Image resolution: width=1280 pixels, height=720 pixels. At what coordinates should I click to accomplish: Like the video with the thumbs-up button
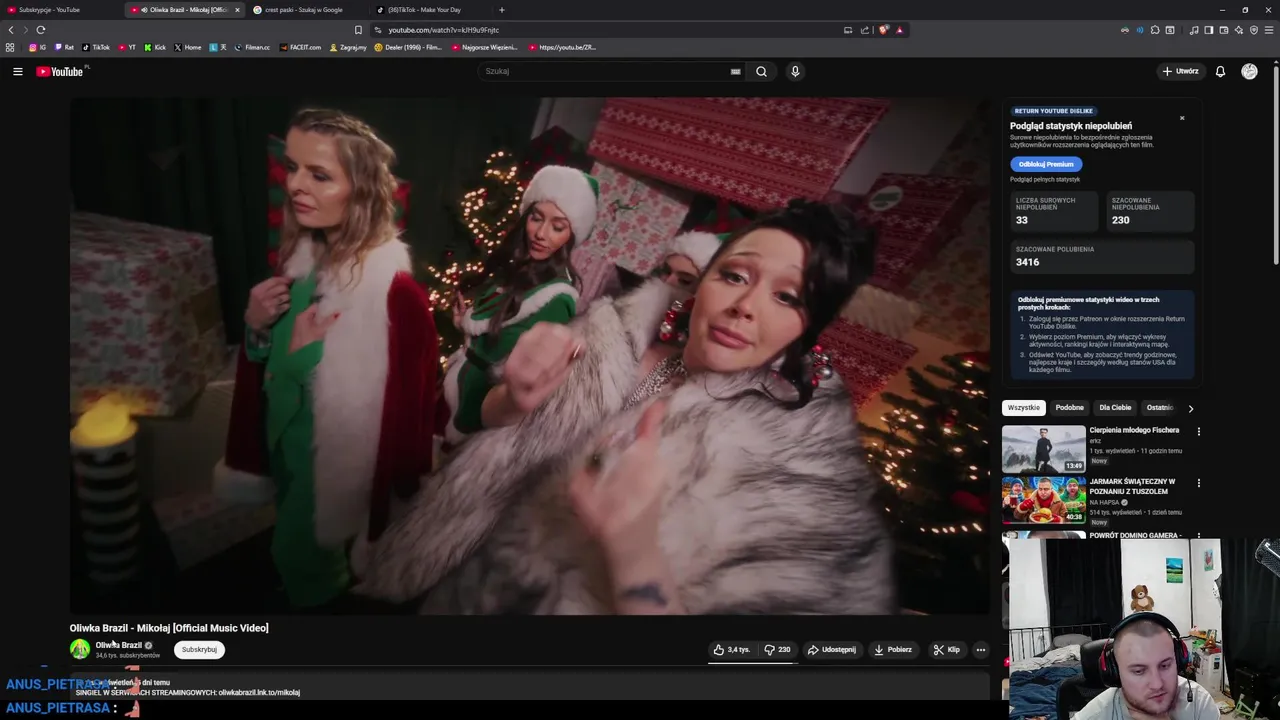click(731, 649)
